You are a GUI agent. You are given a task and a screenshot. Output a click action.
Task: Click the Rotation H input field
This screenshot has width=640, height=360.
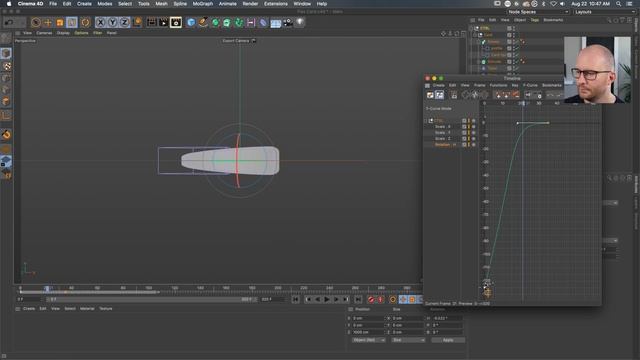point(448,318)
